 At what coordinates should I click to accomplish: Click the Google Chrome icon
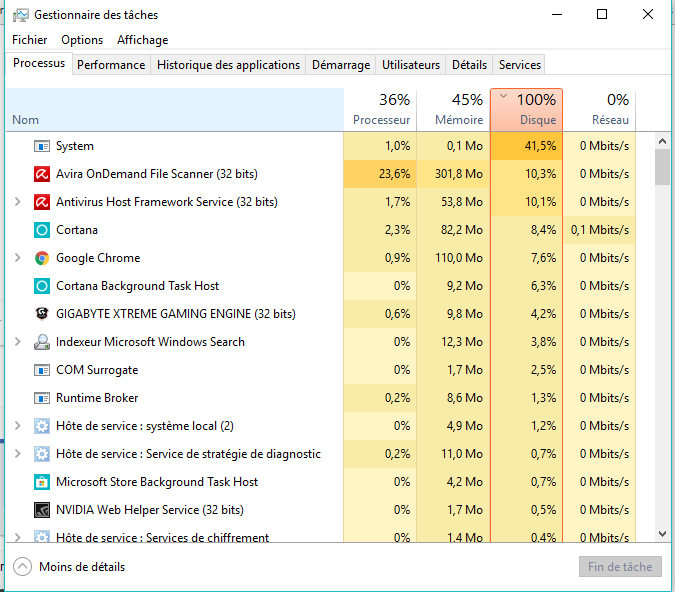point(42,258)
